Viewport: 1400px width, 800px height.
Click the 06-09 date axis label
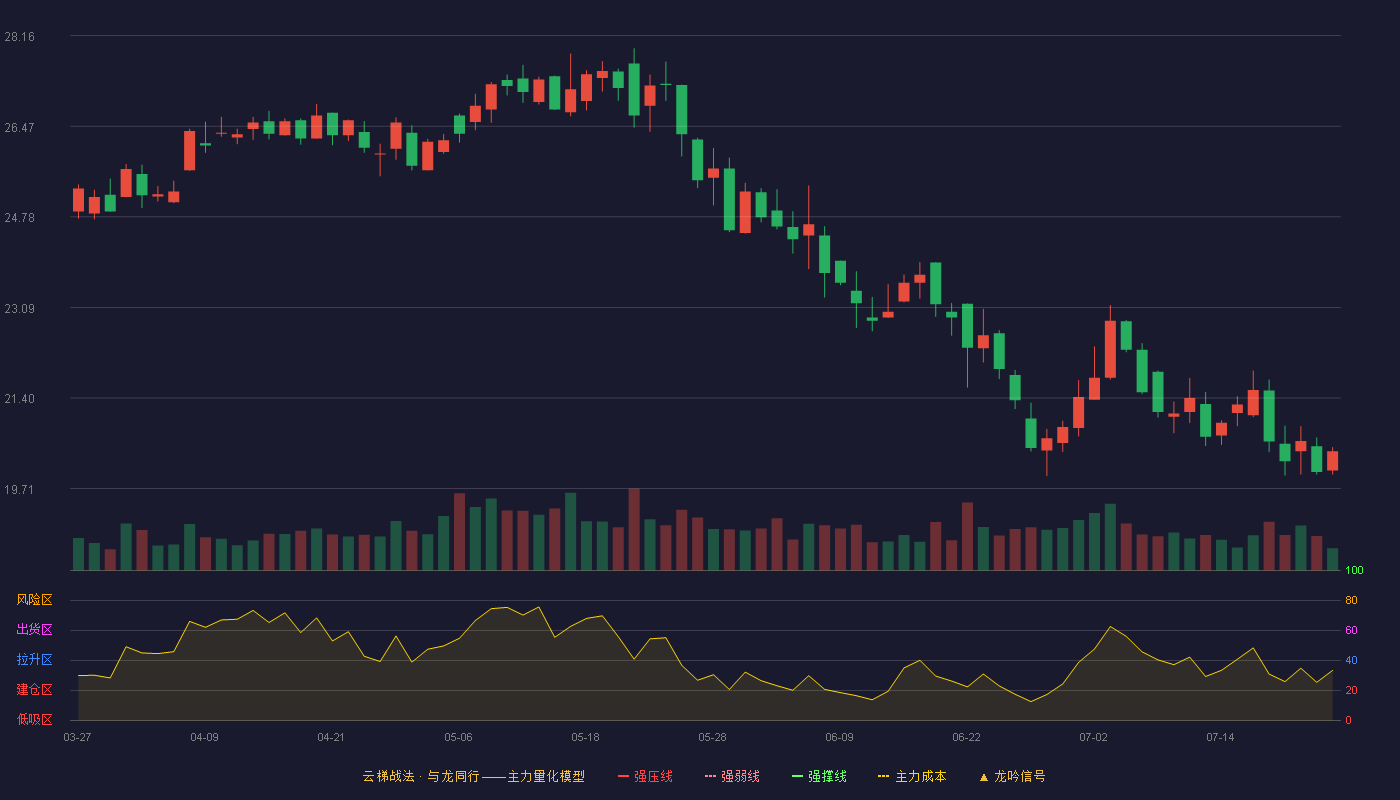[x=839, y=737]
